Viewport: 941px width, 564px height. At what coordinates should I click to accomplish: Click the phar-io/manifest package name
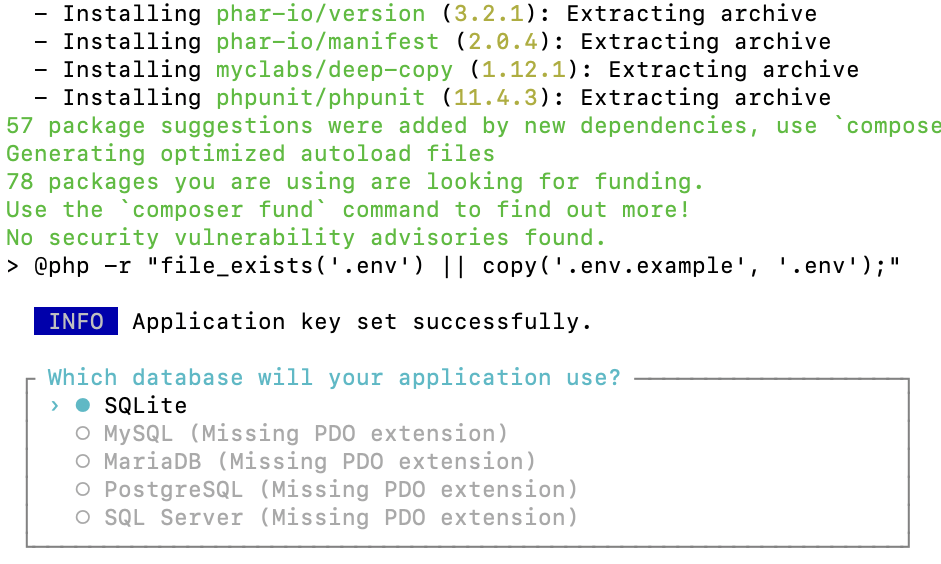point(328,41)
